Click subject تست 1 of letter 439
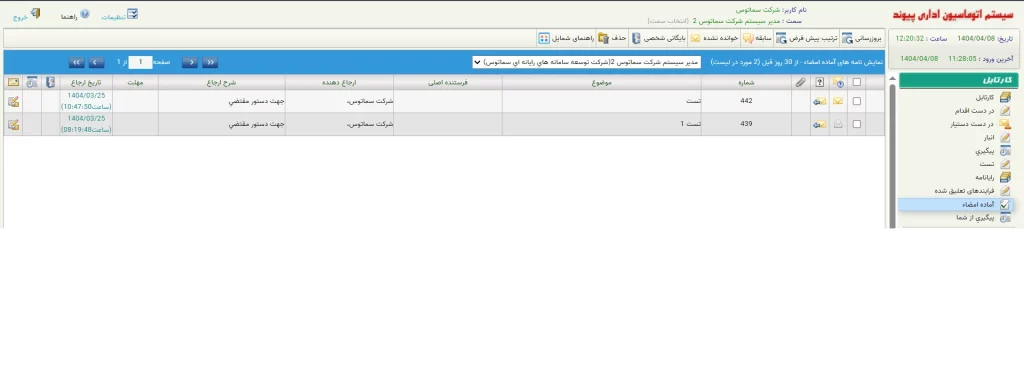 [x=690, y=124]
